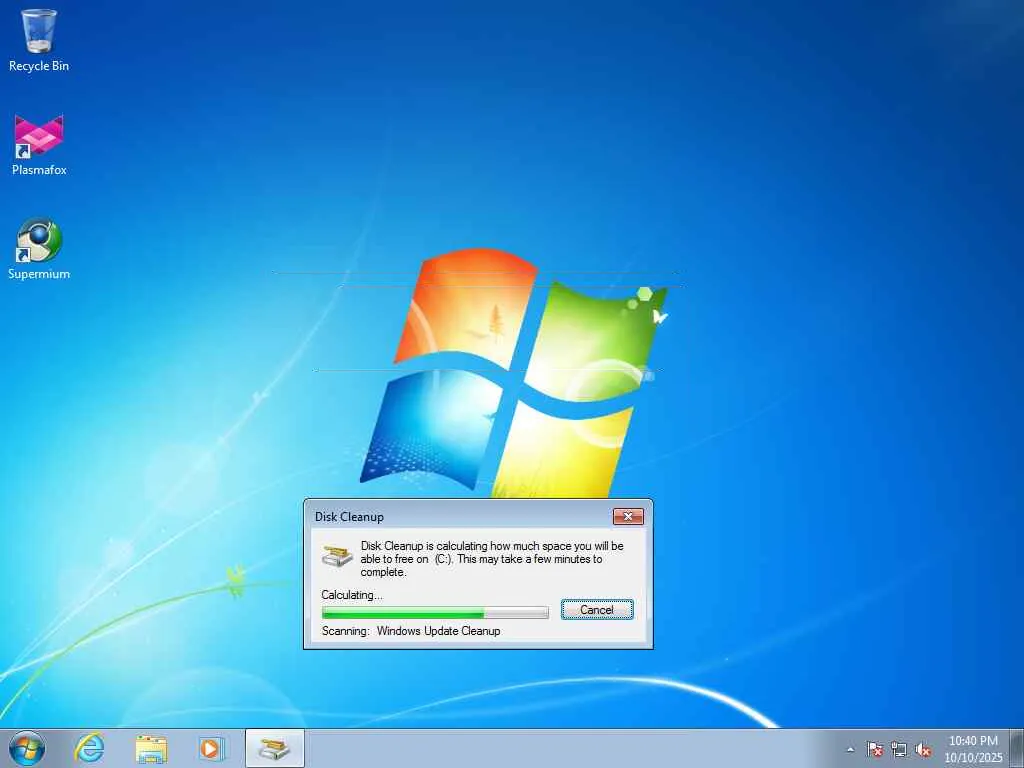Open Action Center flag tray icon

tap(874, 749)
